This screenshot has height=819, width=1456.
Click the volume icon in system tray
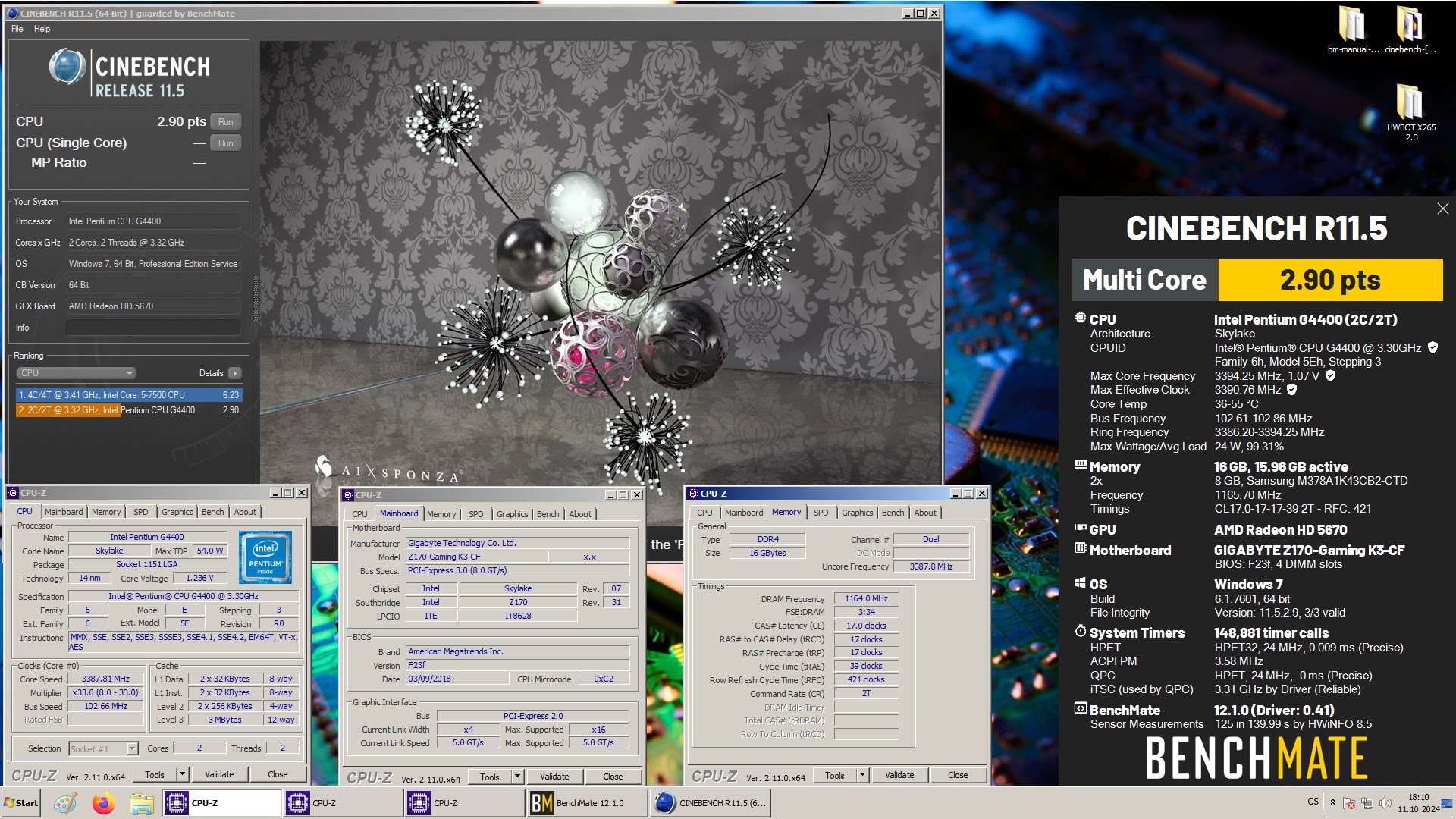1385,803
